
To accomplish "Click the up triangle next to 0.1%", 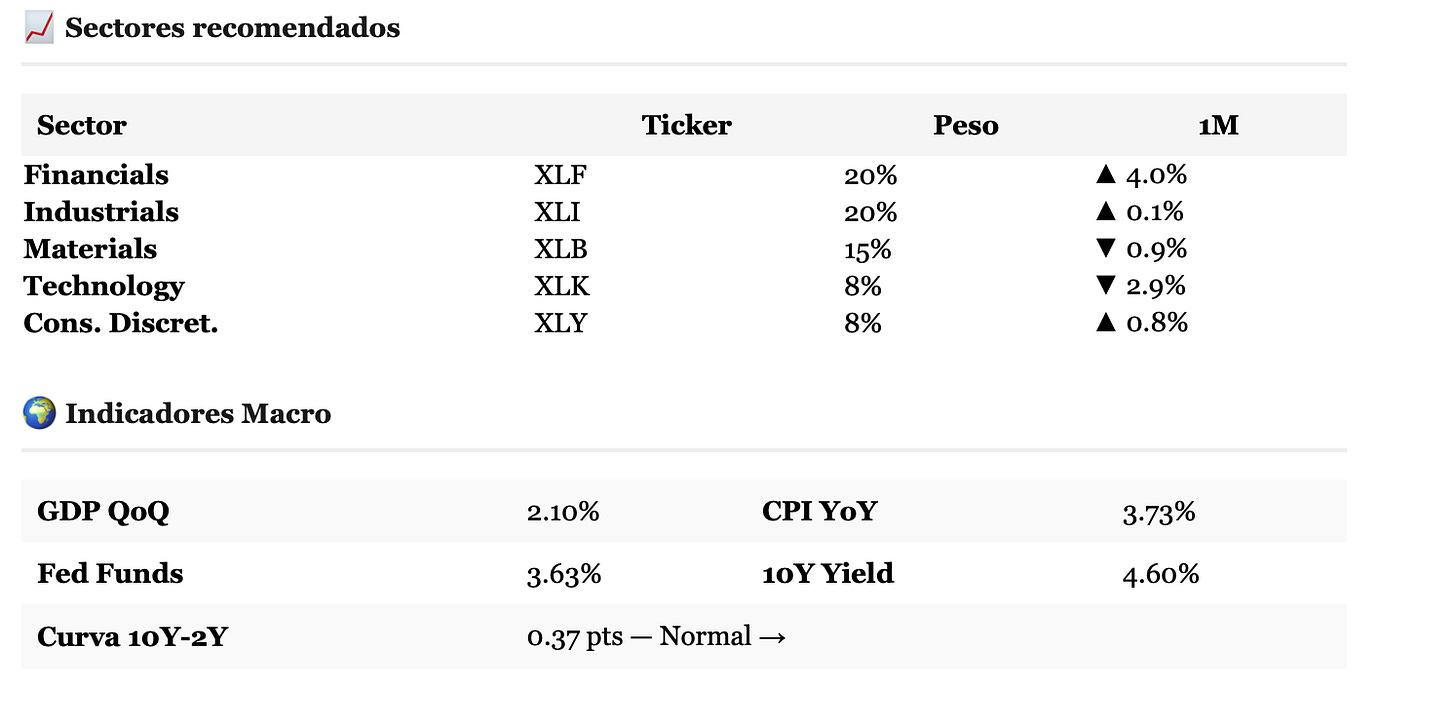I will (x=1105, y=212).
